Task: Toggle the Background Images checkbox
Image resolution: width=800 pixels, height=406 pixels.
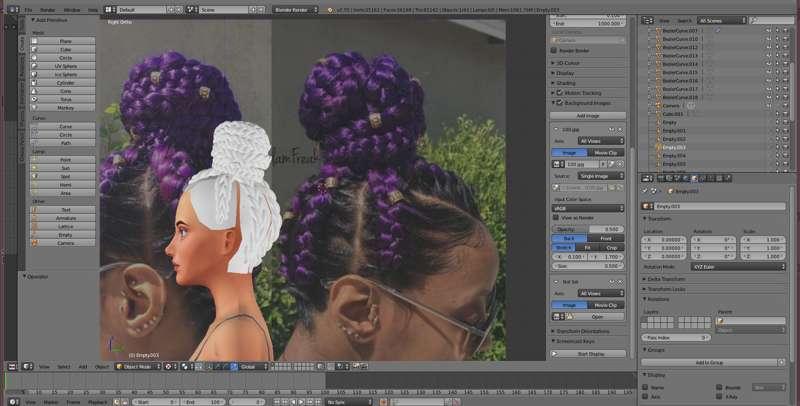Action: tap(560, 103)
